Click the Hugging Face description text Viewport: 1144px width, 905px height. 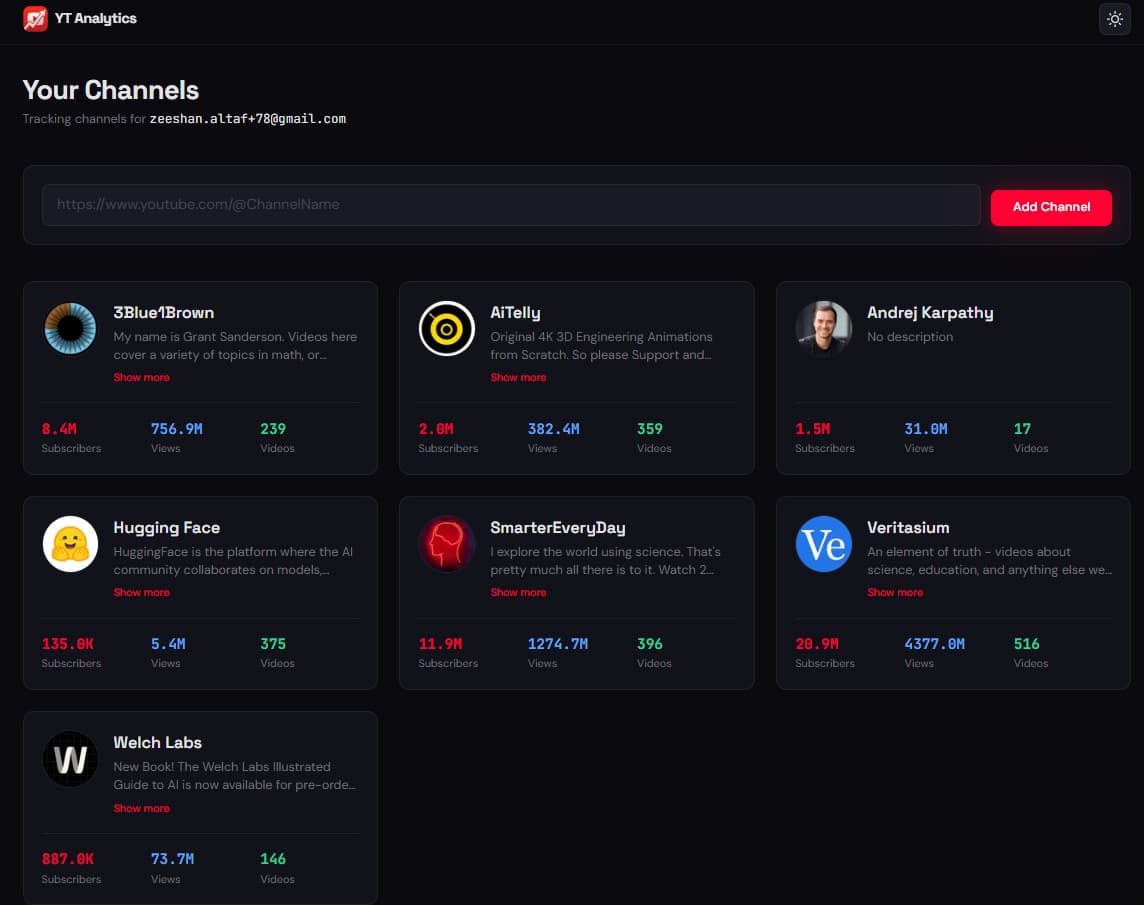tap(233, 561)
